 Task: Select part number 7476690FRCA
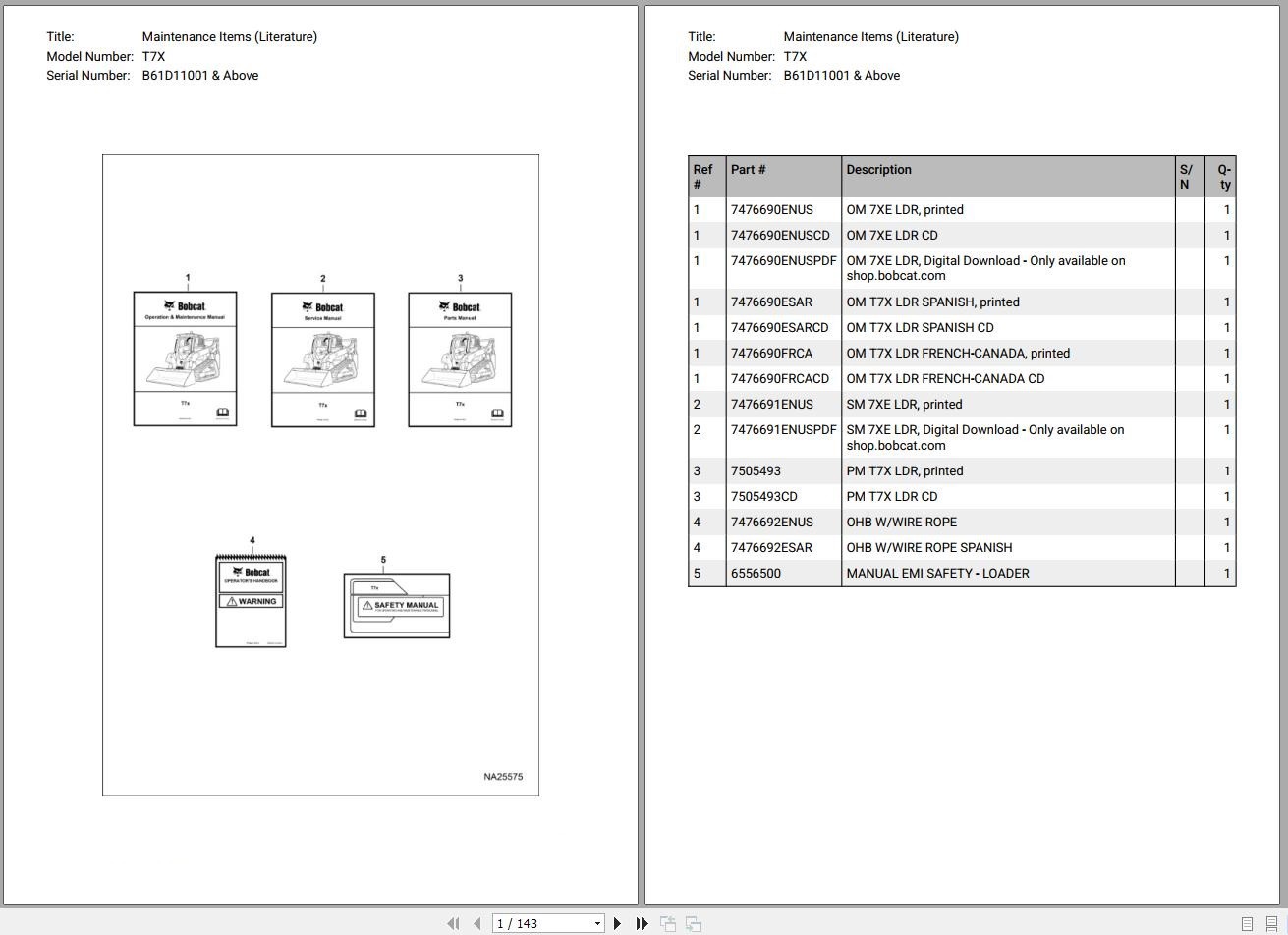point(771,354)
